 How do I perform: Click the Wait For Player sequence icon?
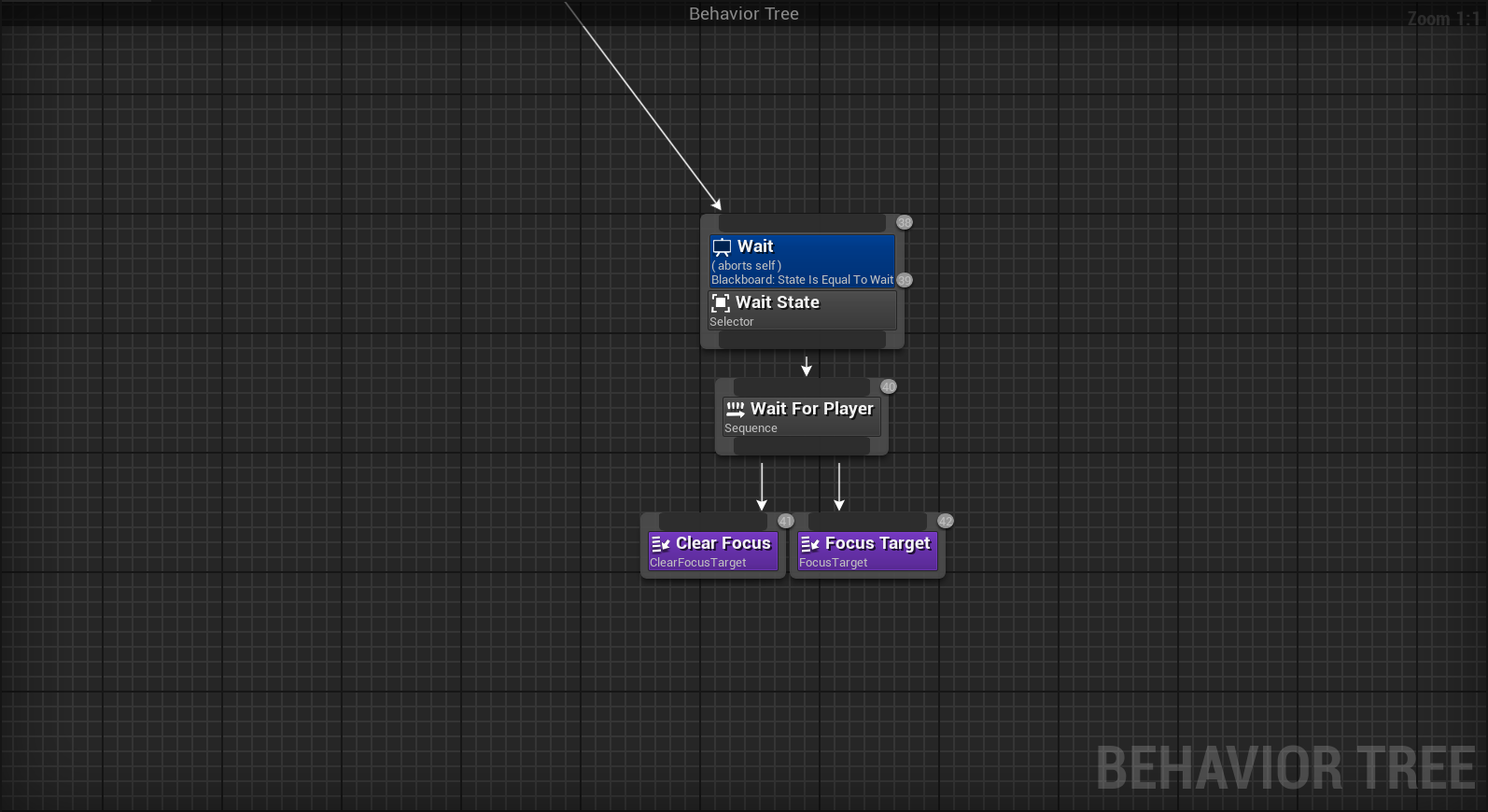click(x=736, y=409)
